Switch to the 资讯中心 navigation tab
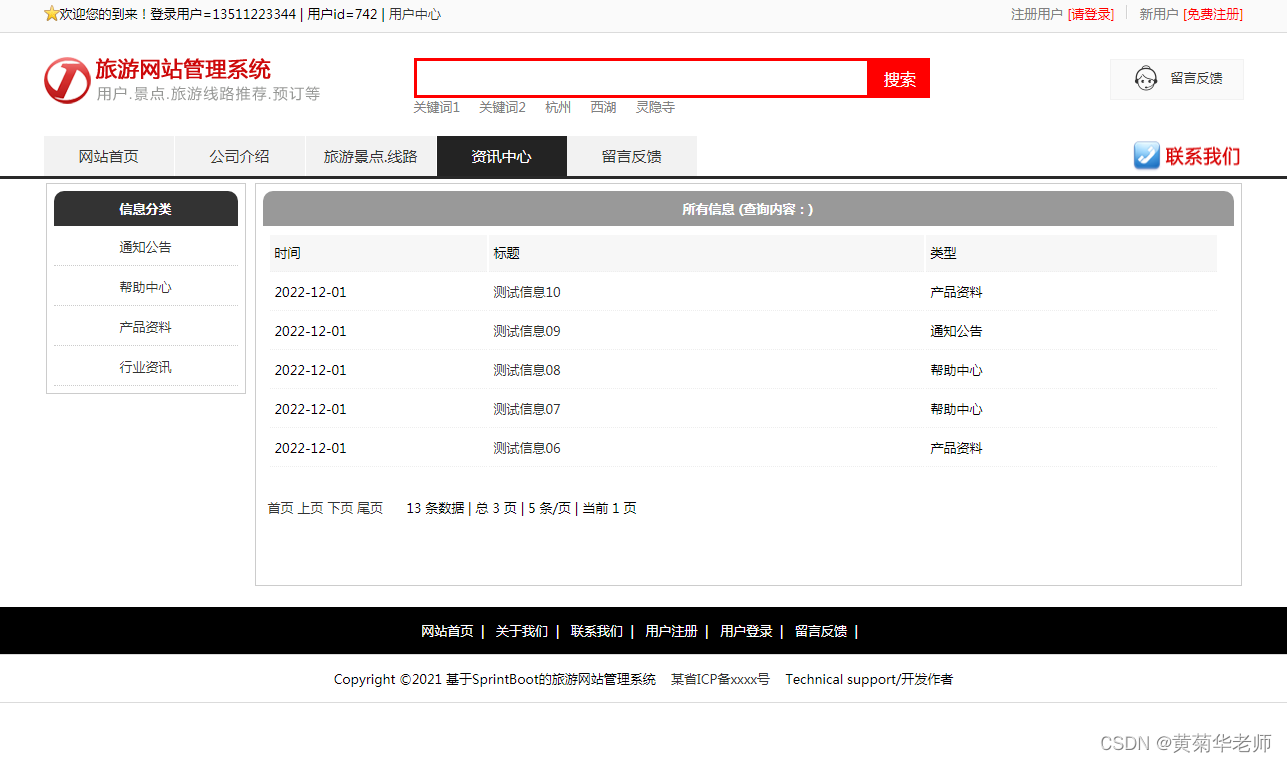Viewport: 1287px width, 763px height. coord(502,156)
